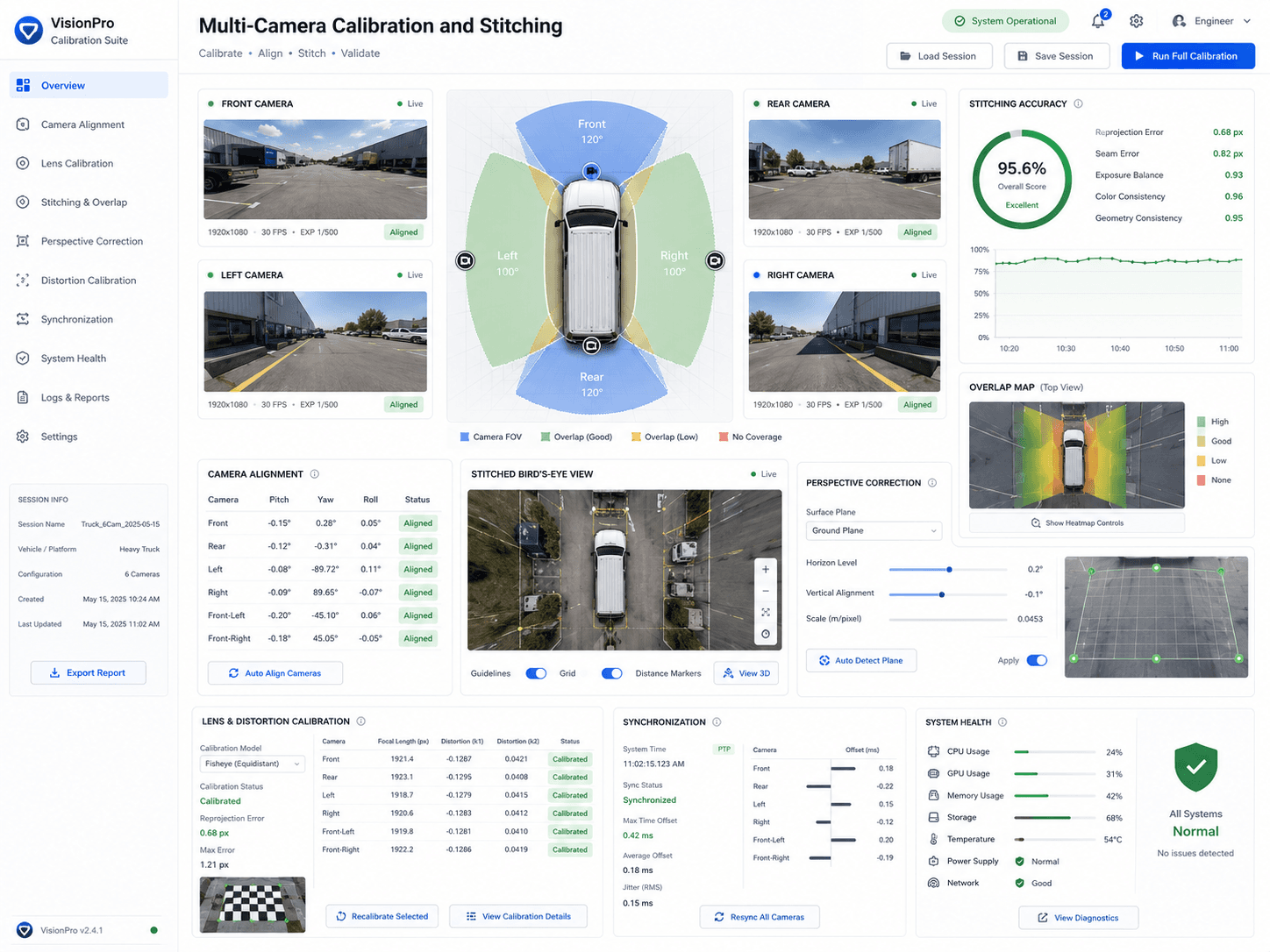Open the notifications bell icon
1270x952 pixels.
[x=1098, y=21]
